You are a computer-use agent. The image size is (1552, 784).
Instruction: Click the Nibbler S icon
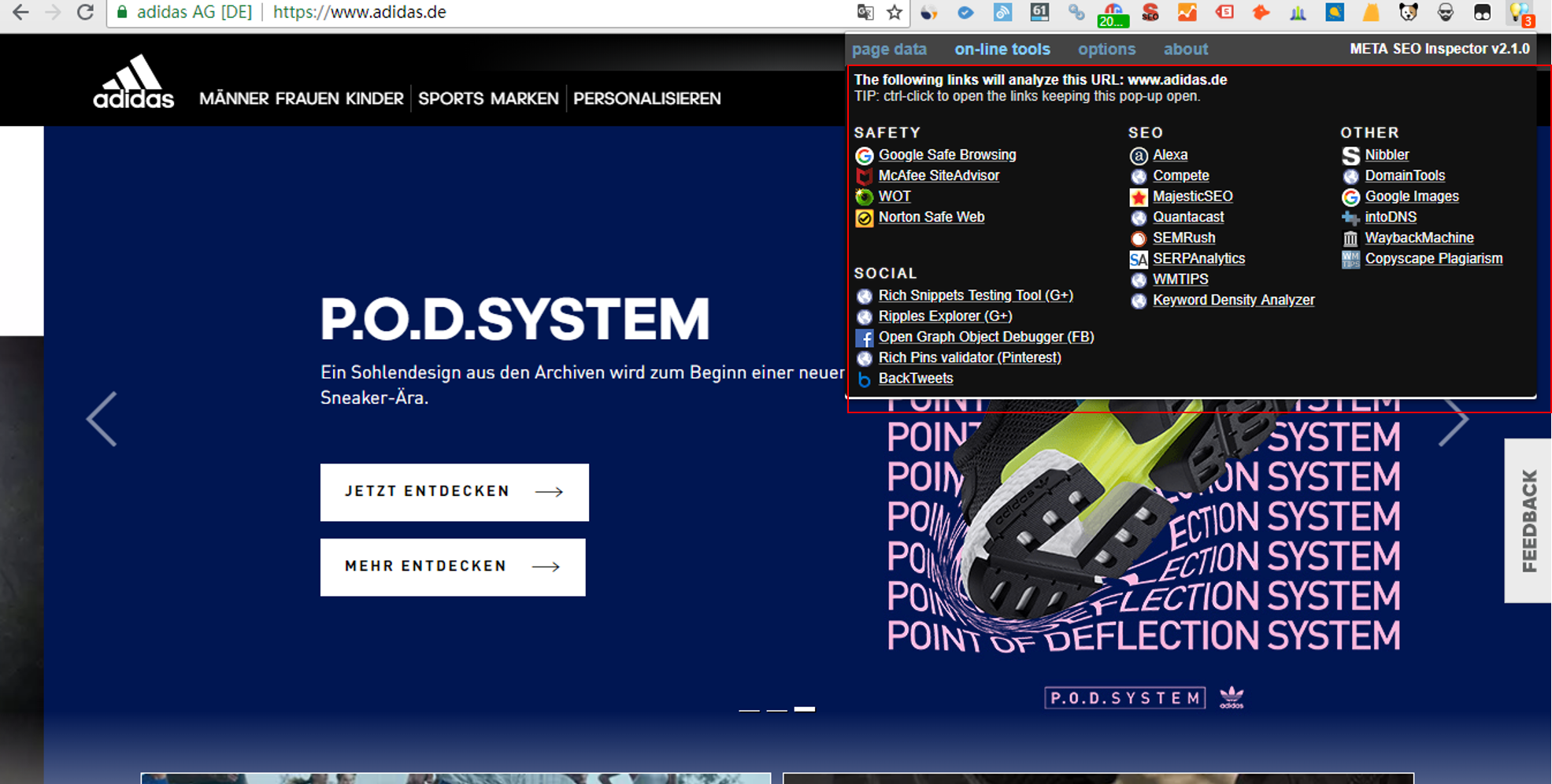pyautogui.click(x=1350, y=156)
